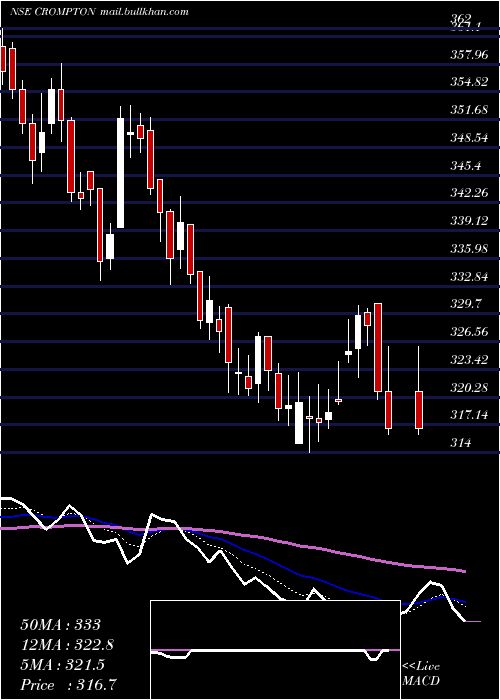This screenshot has height=700, width=500.
Task: Click the price label '323.42'
Action: 470,359
